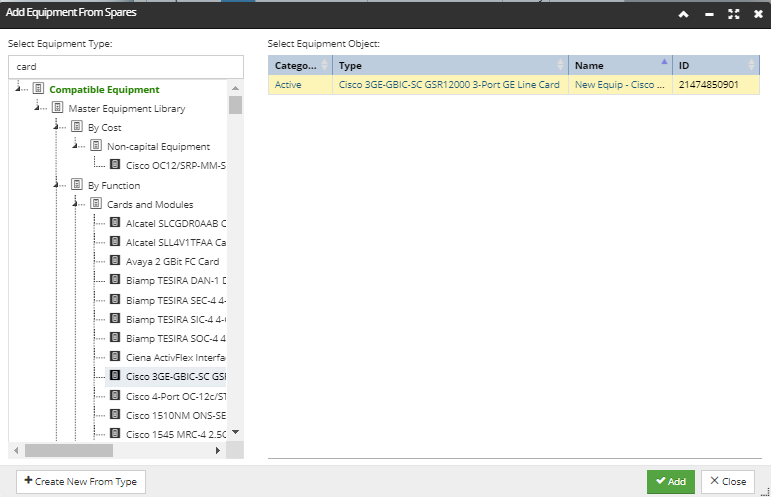Click the Biamp TESIRA SOC-4 equipment icon
Viewport: 771px width, 497px height.
[115, 337]
